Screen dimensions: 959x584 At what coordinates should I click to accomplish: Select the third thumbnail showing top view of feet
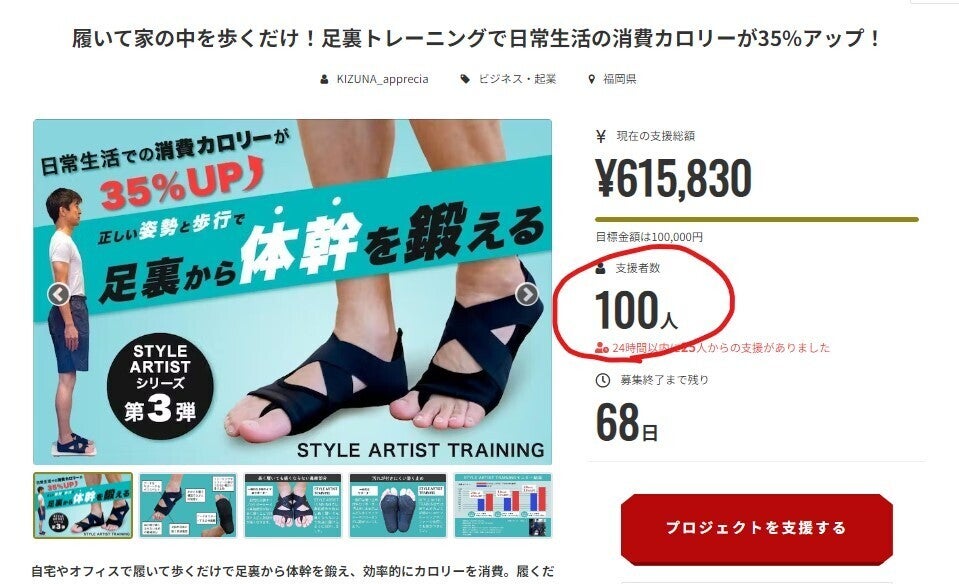click(293, 505)
